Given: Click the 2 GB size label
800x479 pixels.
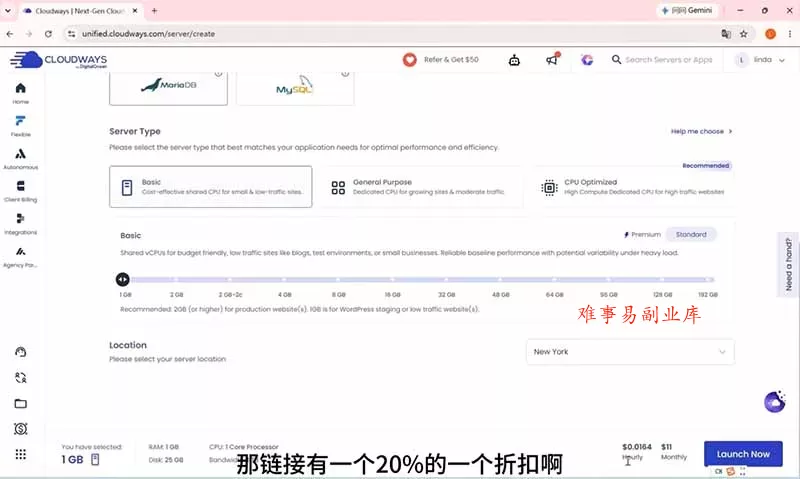Looking at the screenshot, I should tap(177, 295).
